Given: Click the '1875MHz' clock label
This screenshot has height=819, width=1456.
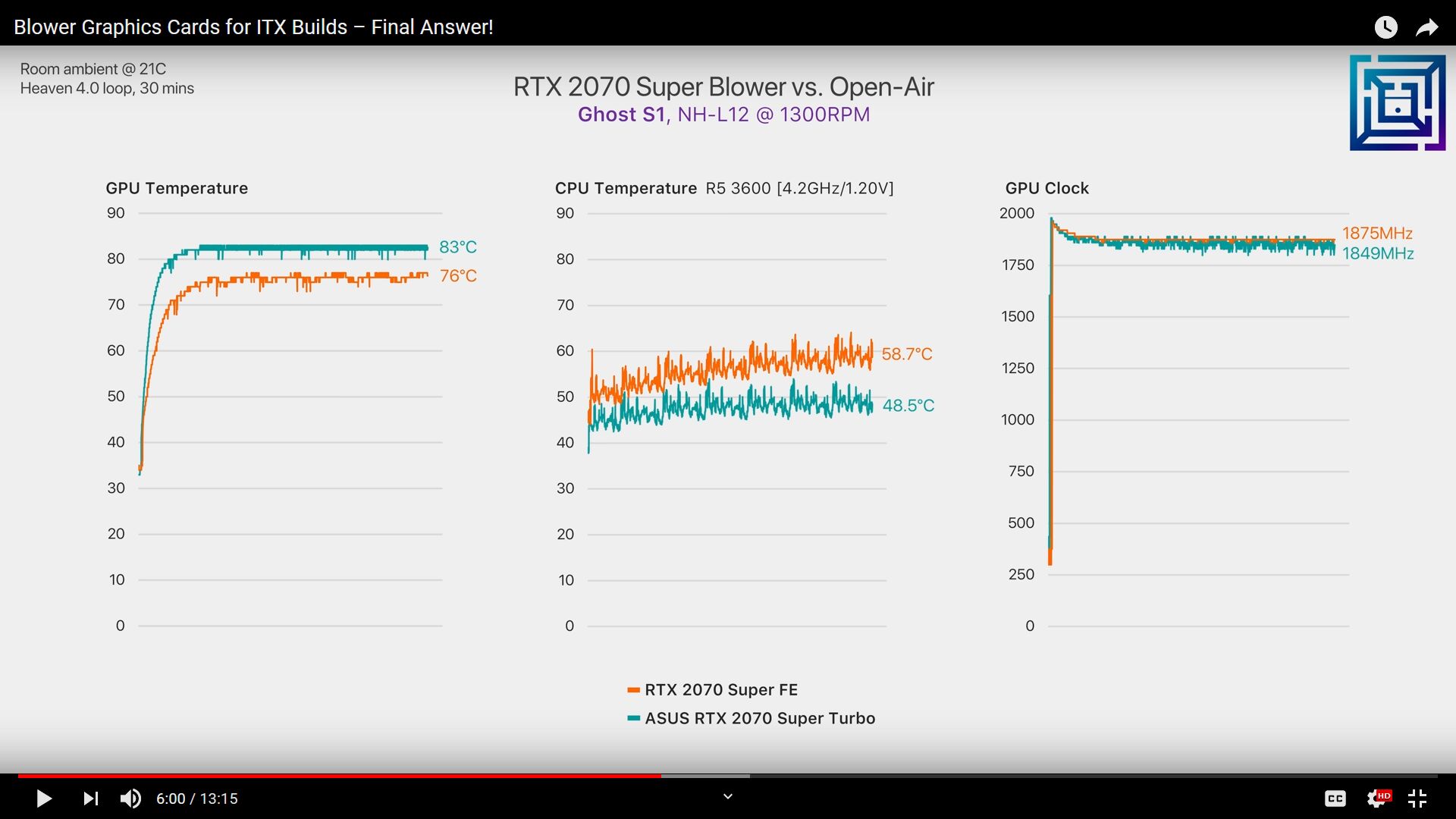Looking at the screenshot, I should coord(1377,234).
